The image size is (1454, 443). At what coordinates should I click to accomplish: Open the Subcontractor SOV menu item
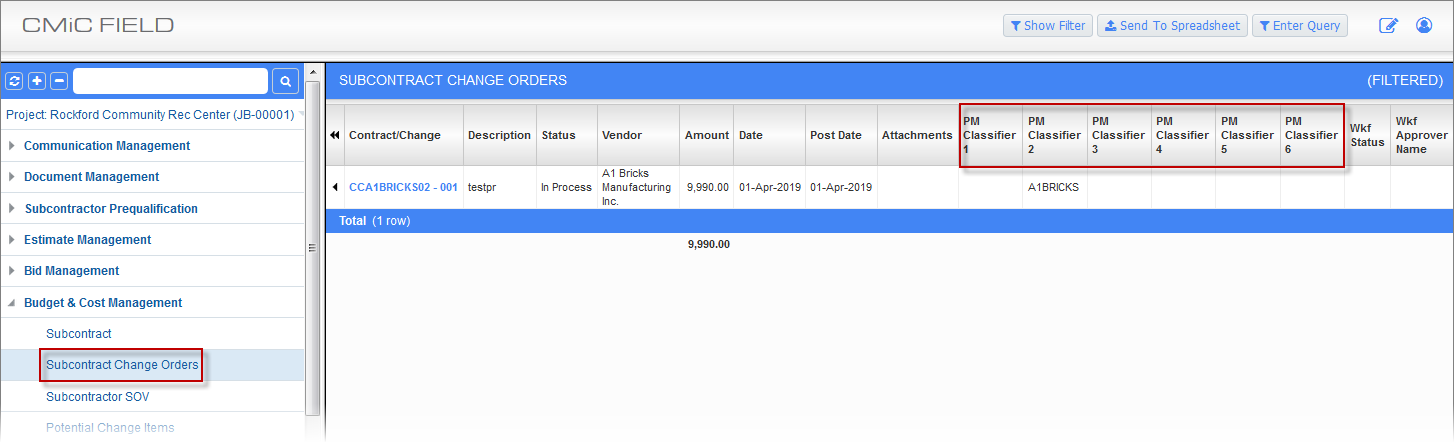pos(98,397)
